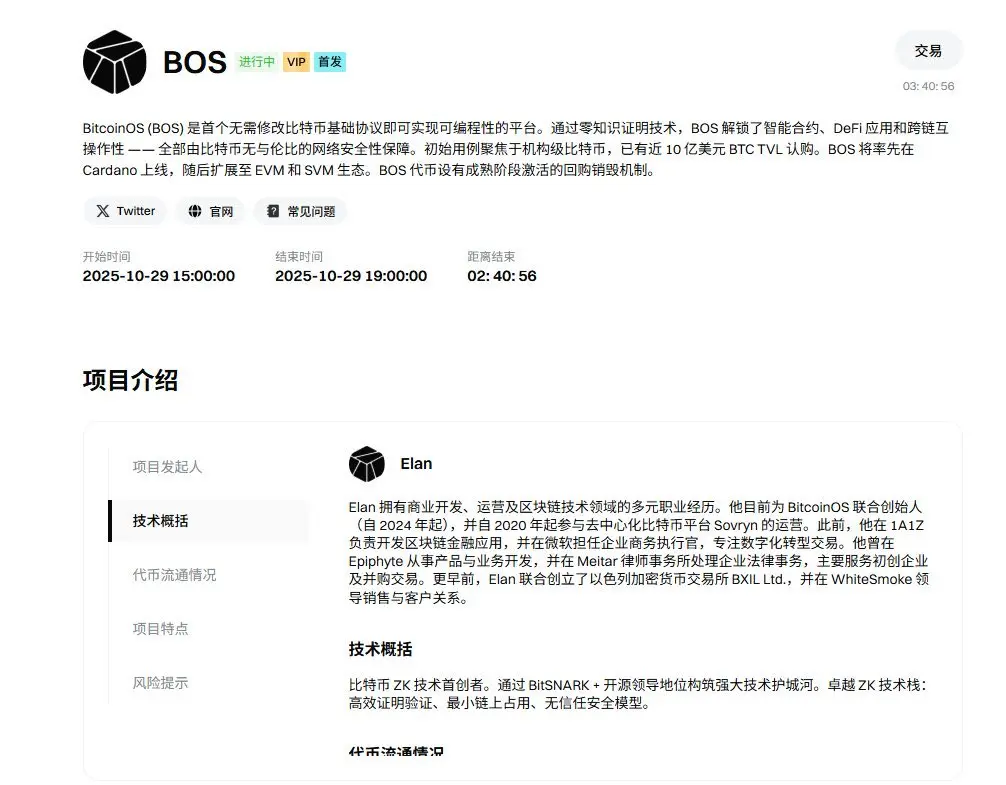Viewport: 1006px width, 785px height.
Task: Click end time 2025-10-29 19:00:00
Action: pos(351,276)
